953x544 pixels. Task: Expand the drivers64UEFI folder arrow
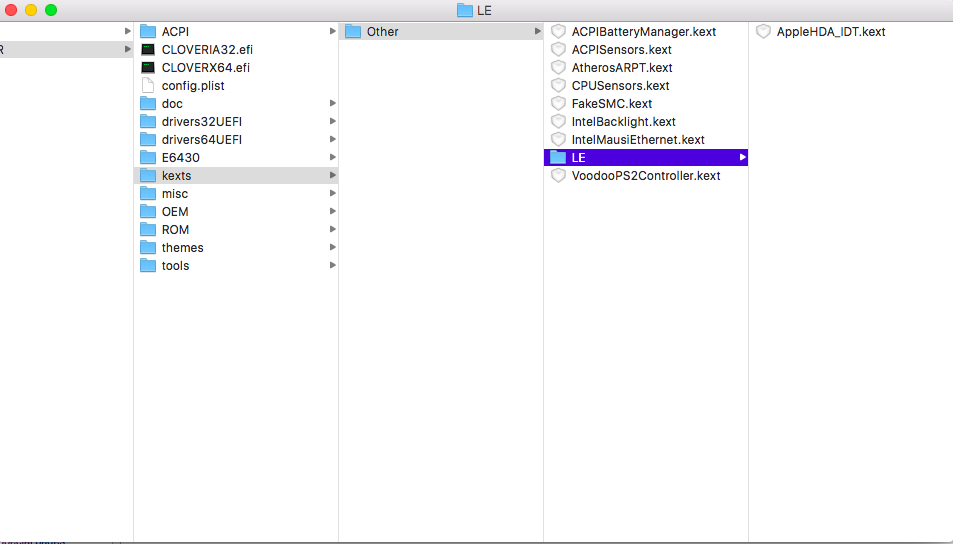[x=332, y=140]
